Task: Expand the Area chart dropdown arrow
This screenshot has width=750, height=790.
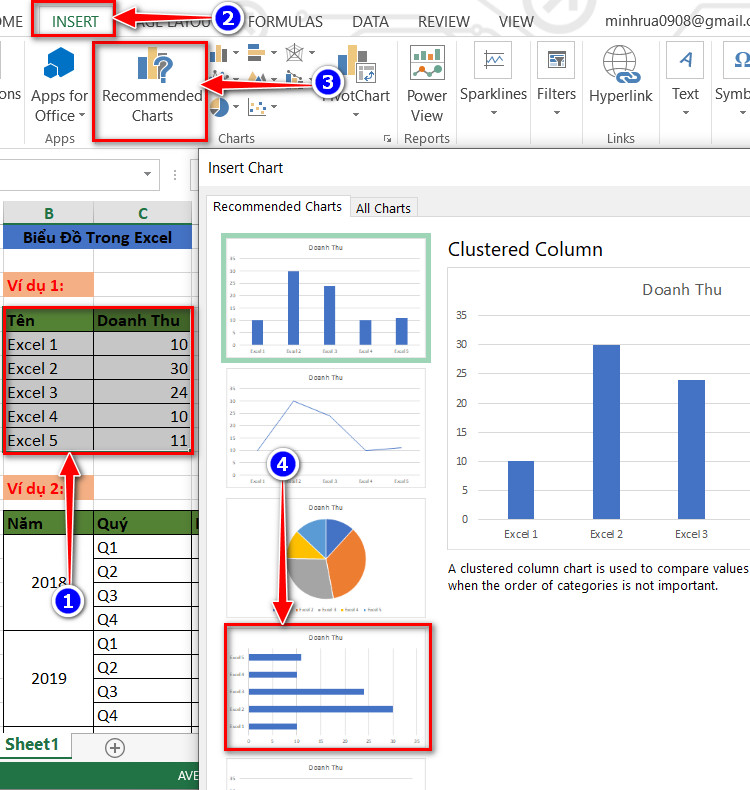Action: (x=274, y=79)
